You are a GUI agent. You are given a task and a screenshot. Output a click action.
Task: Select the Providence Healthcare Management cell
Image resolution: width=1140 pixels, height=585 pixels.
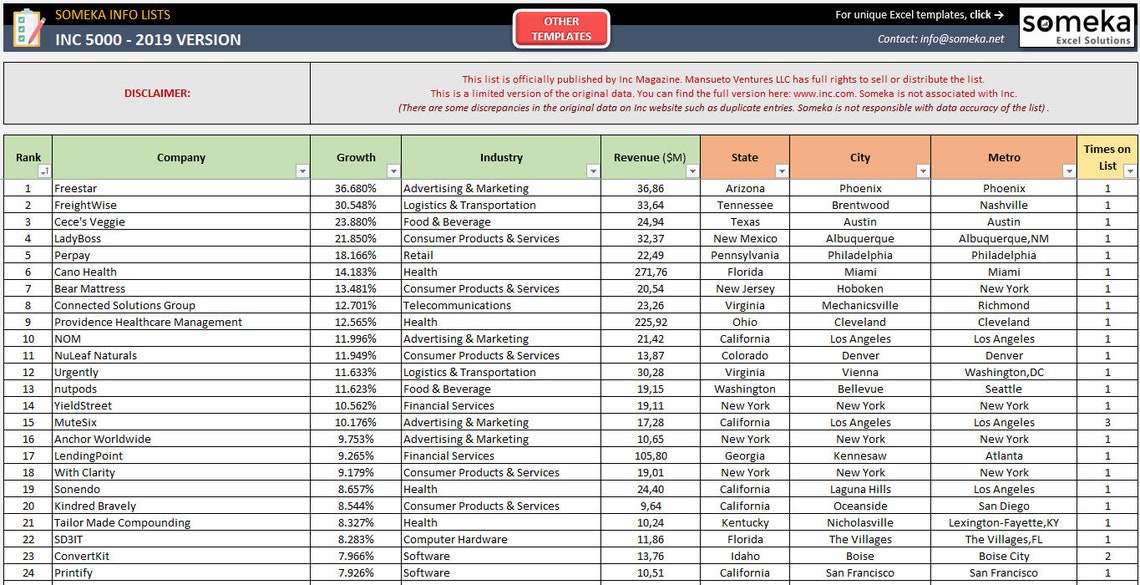pos(181,322)
